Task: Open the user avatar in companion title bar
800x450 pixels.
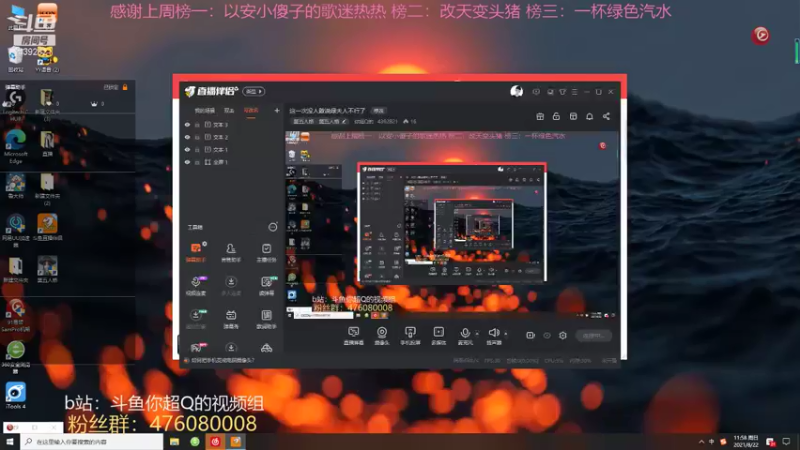Action: click(516, 91)
